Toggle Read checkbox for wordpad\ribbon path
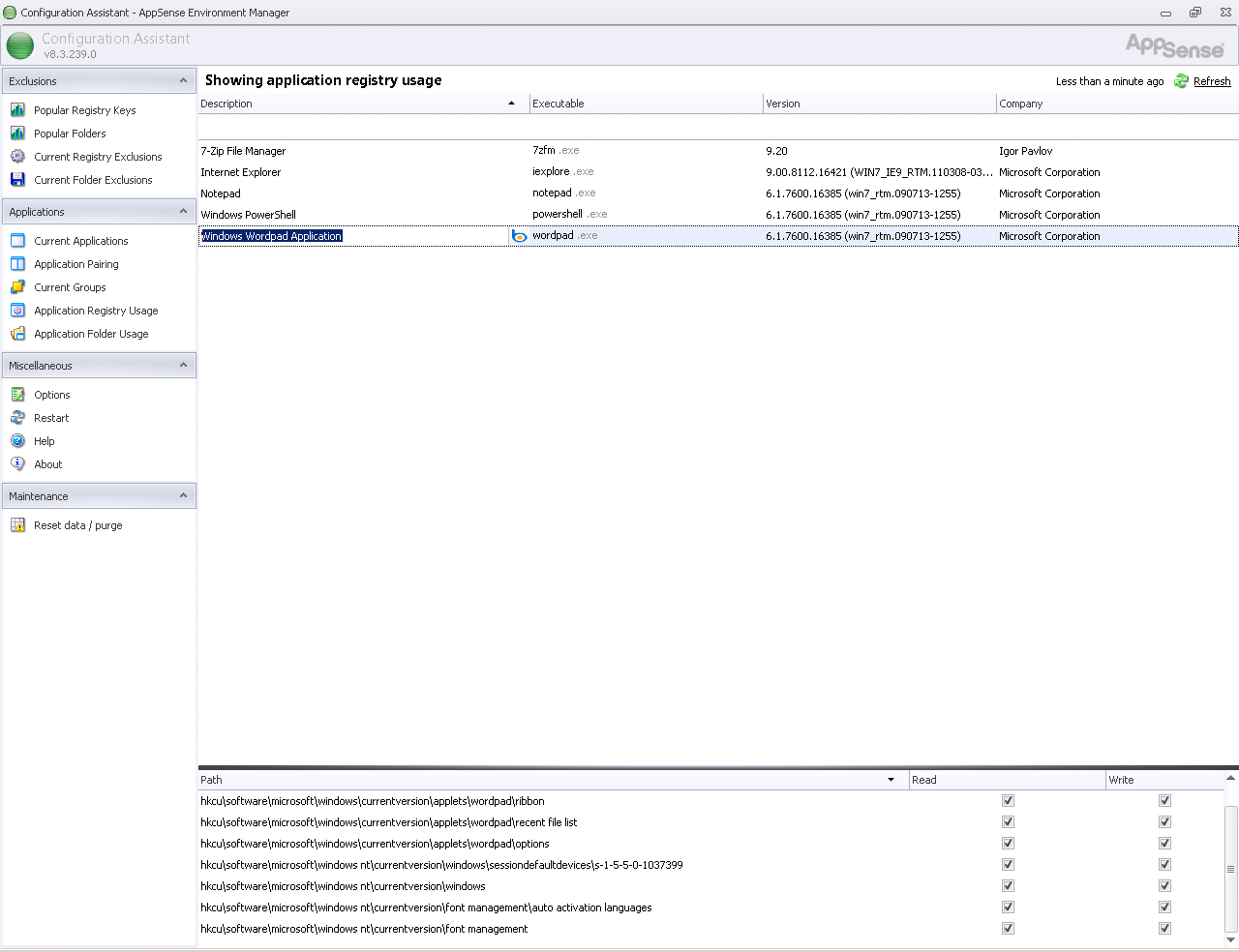 [1008, 800]
